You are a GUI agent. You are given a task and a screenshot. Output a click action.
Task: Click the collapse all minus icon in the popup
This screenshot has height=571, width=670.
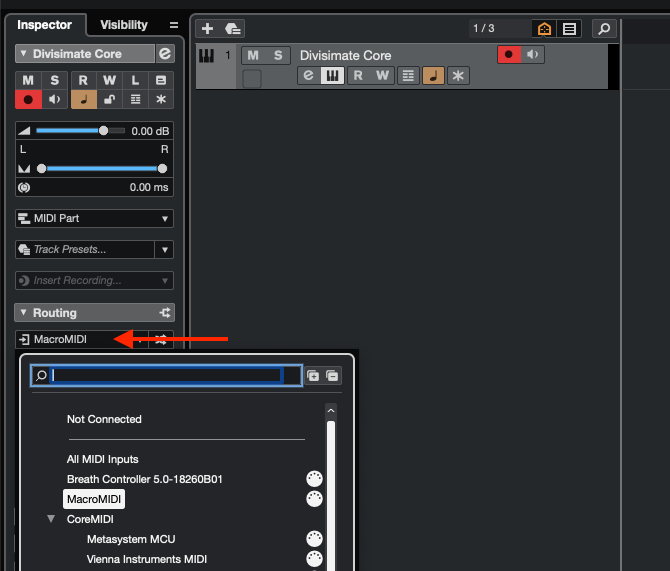point(333,376)
